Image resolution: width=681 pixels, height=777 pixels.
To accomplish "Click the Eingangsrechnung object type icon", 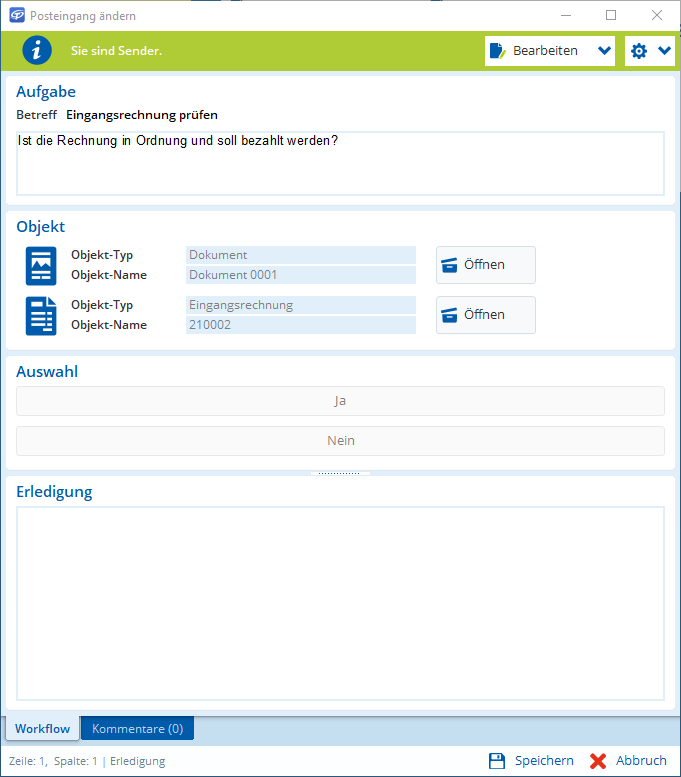I will tap(41, 315).
